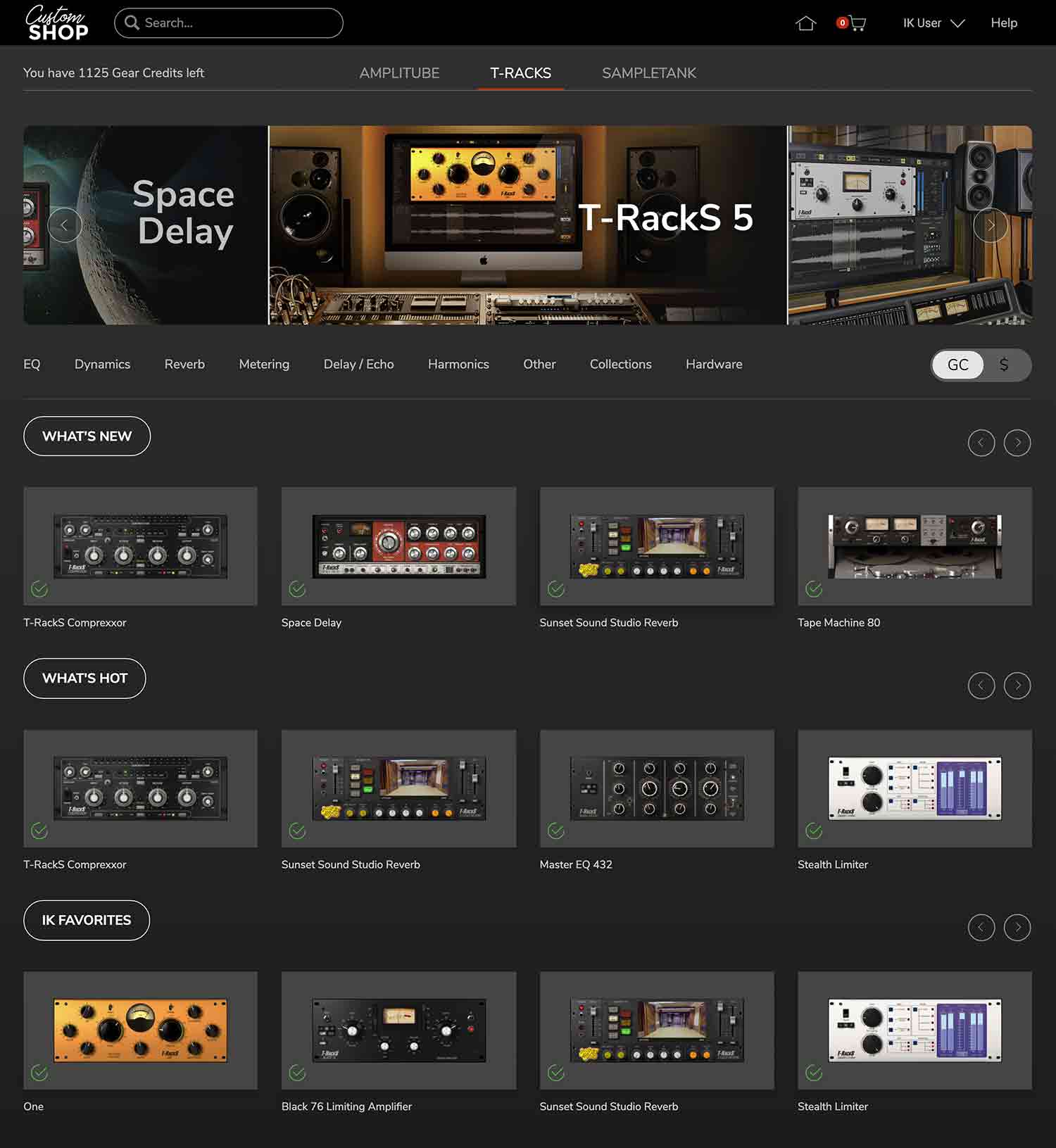Show next IK Favorites items
Viewport: 1056px width, 1148px height.
tap(1017, 927)
